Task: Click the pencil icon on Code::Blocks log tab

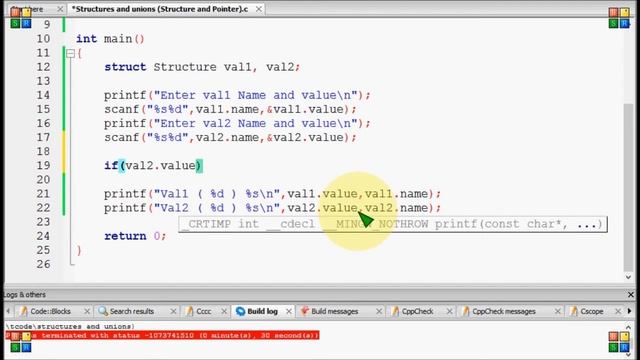Action: click(x=24, y=311)
